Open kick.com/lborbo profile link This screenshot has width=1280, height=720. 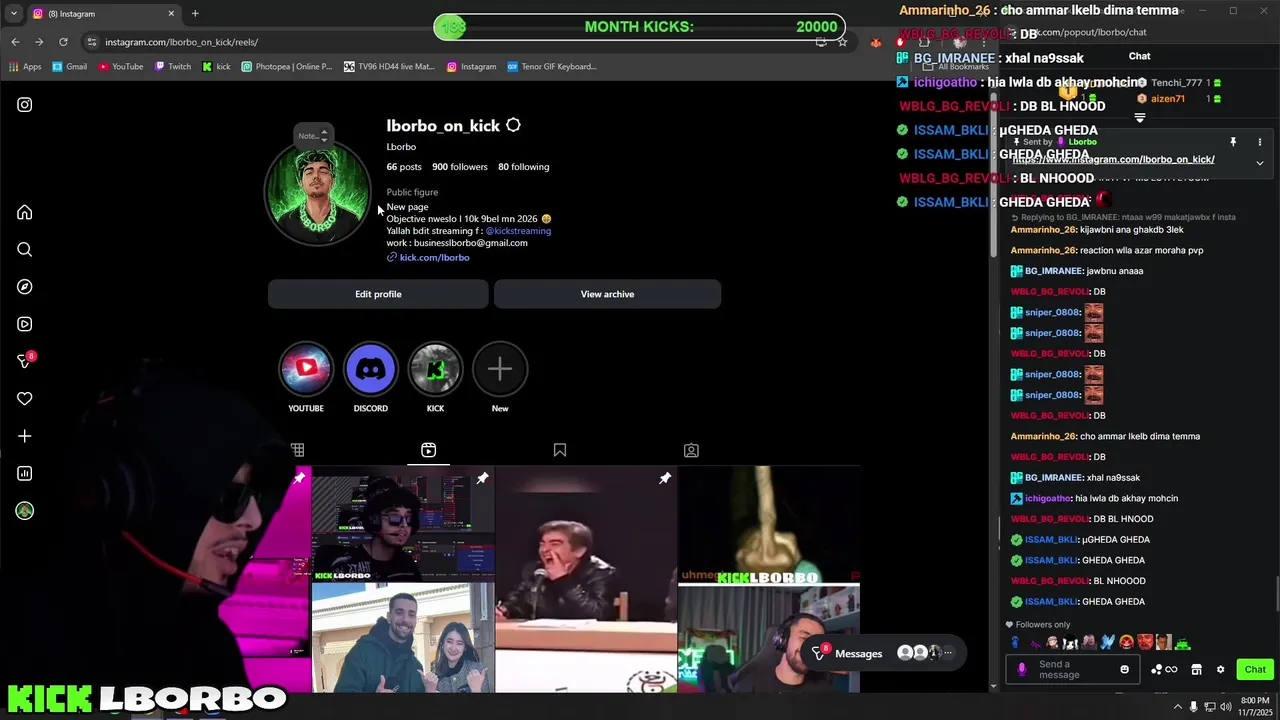click(x=434, y=258)
